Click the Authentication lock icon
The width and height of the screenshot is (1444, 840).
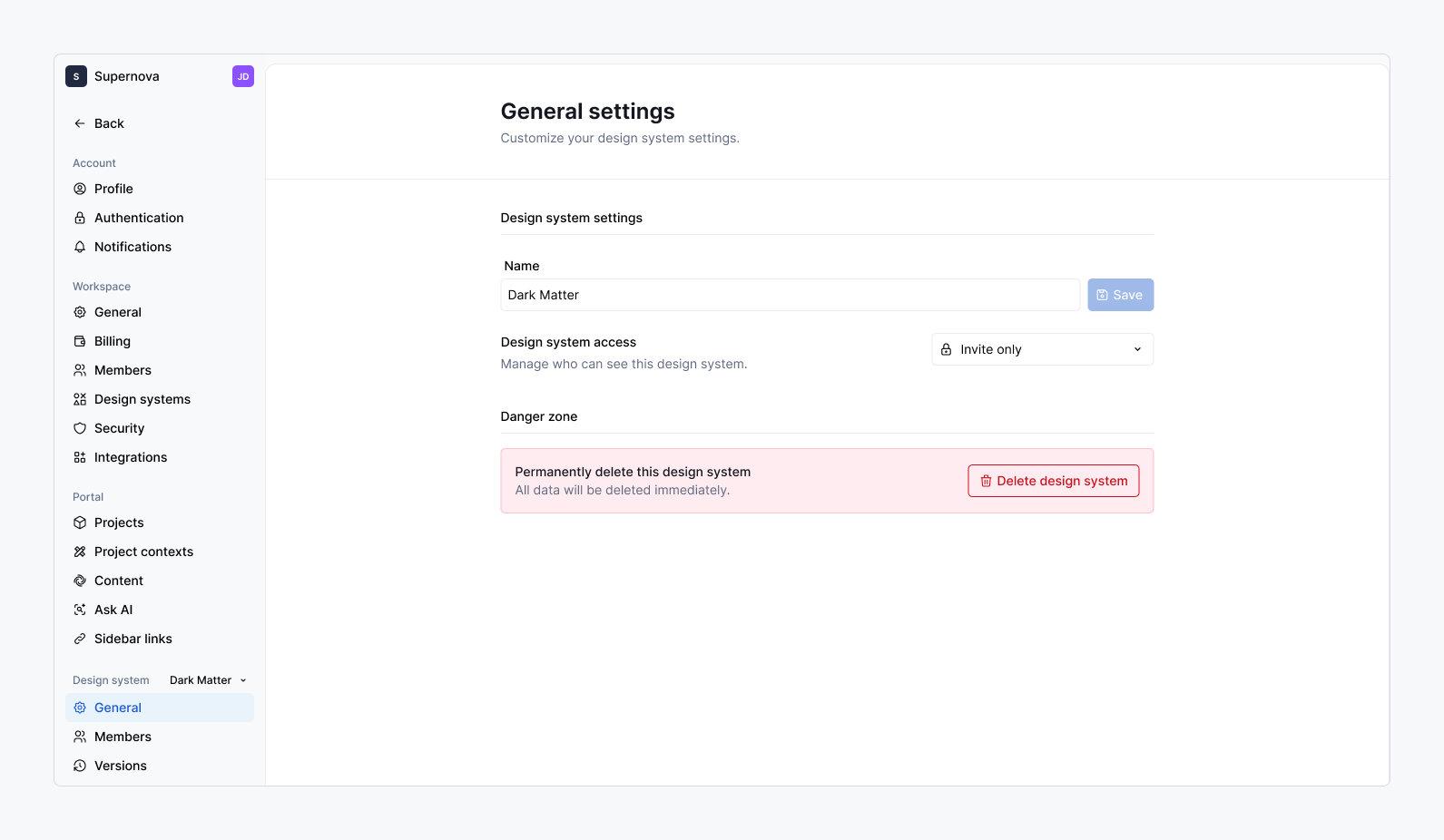(x=80, y=218)
